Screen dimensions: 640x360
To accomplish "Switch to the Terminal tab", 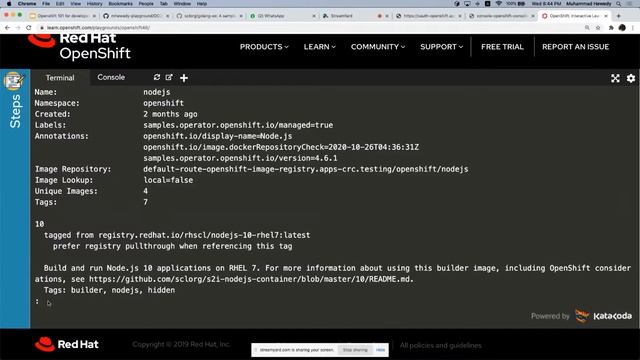I will (60, 78).
